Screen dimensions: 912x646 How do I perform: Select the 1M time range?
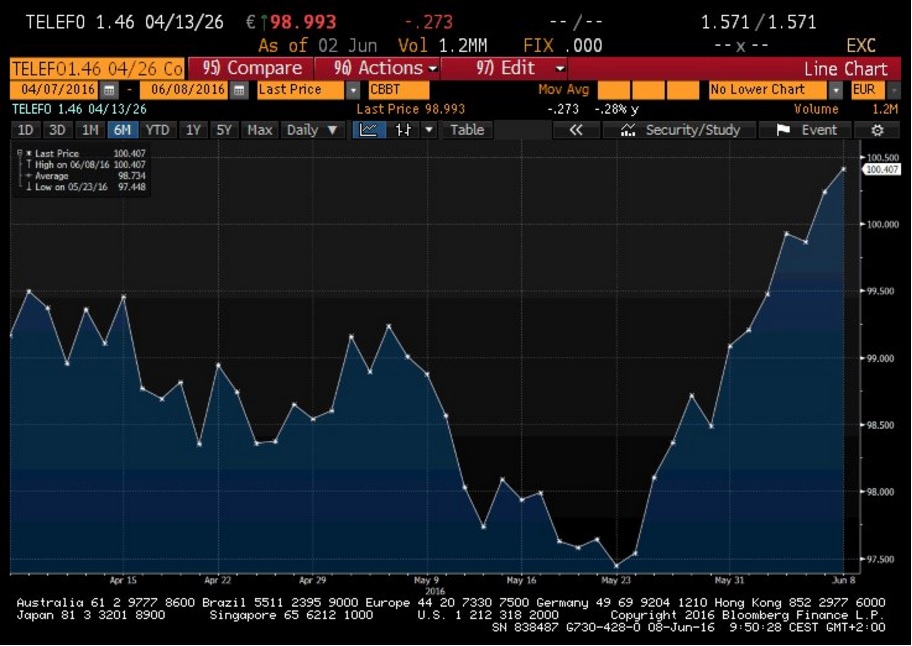(90, 130)
